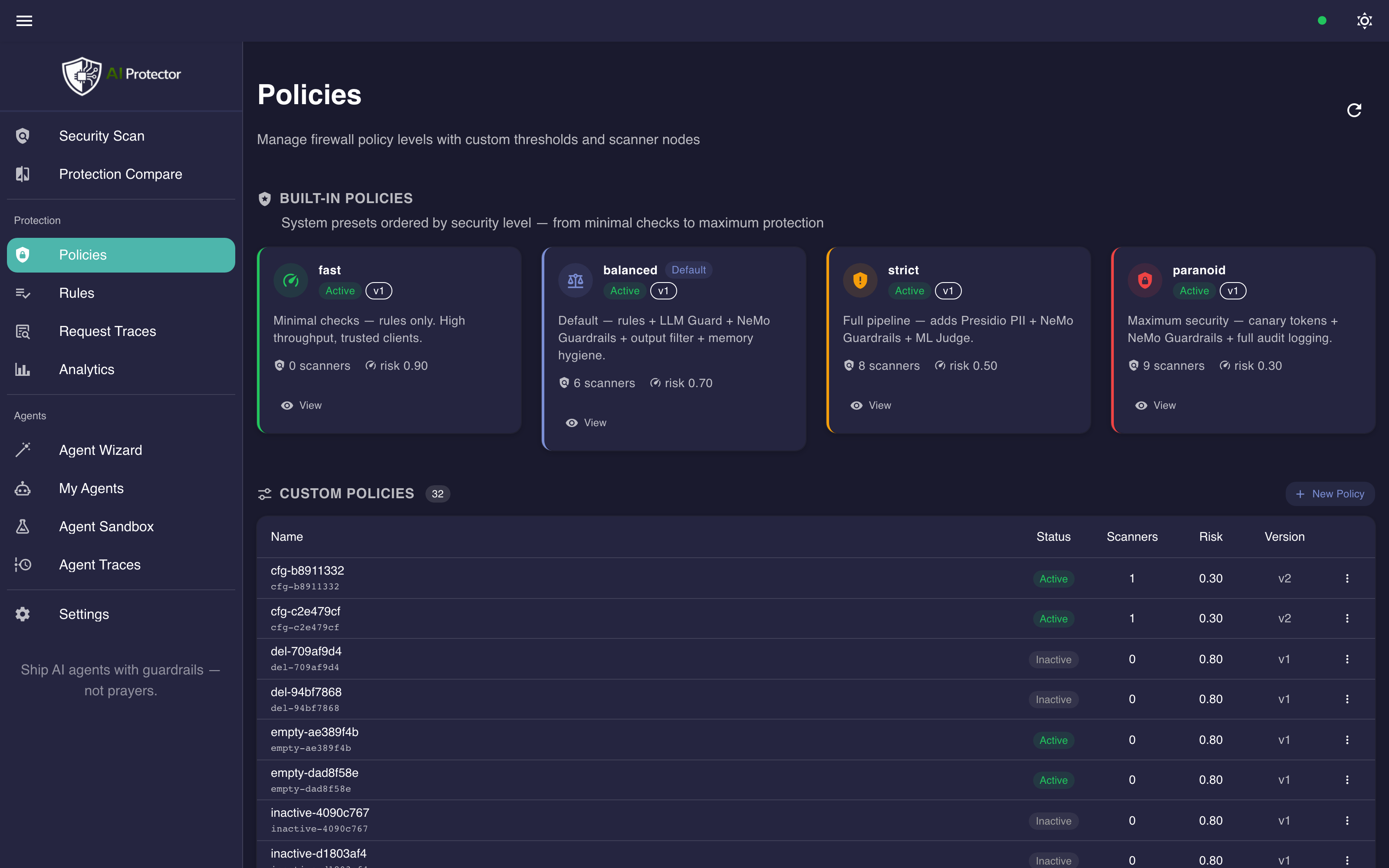Open Request Traces

[121, 331]
